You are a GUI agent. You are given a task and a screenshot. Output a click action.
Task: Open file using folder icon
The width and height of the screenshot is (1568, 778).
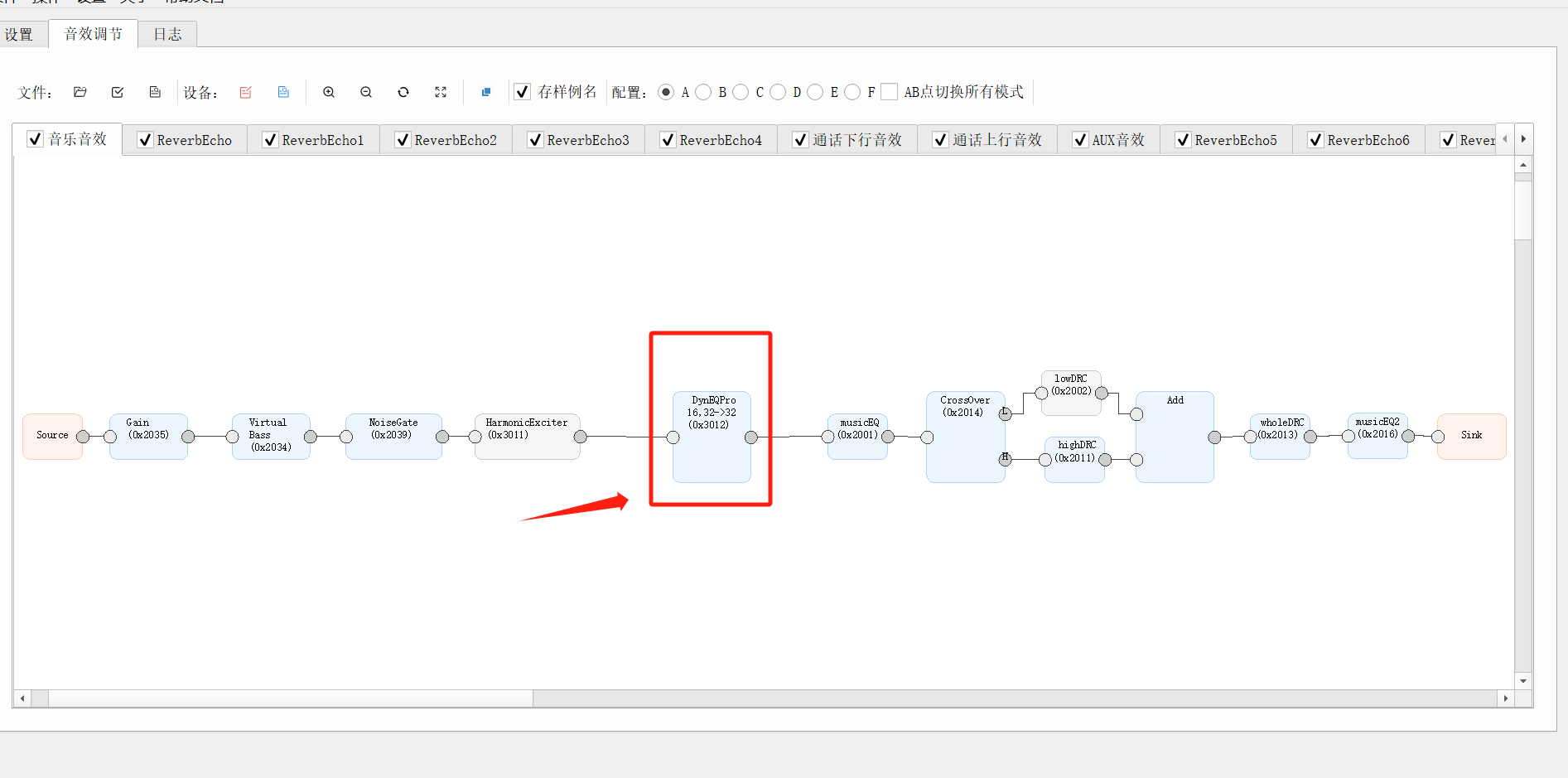[x=80, y=92]
